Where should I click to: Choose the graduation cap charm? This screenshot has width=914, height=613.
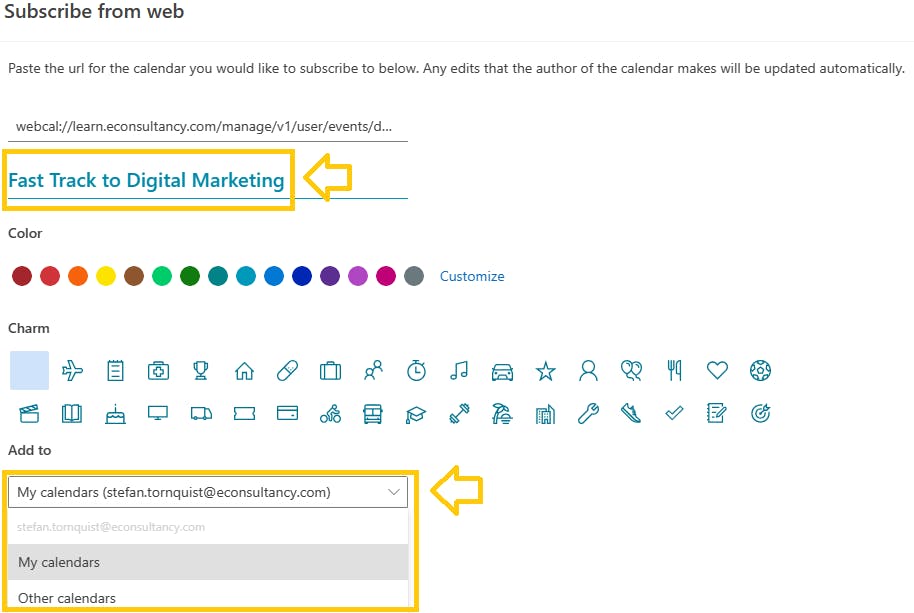point(416,413)
